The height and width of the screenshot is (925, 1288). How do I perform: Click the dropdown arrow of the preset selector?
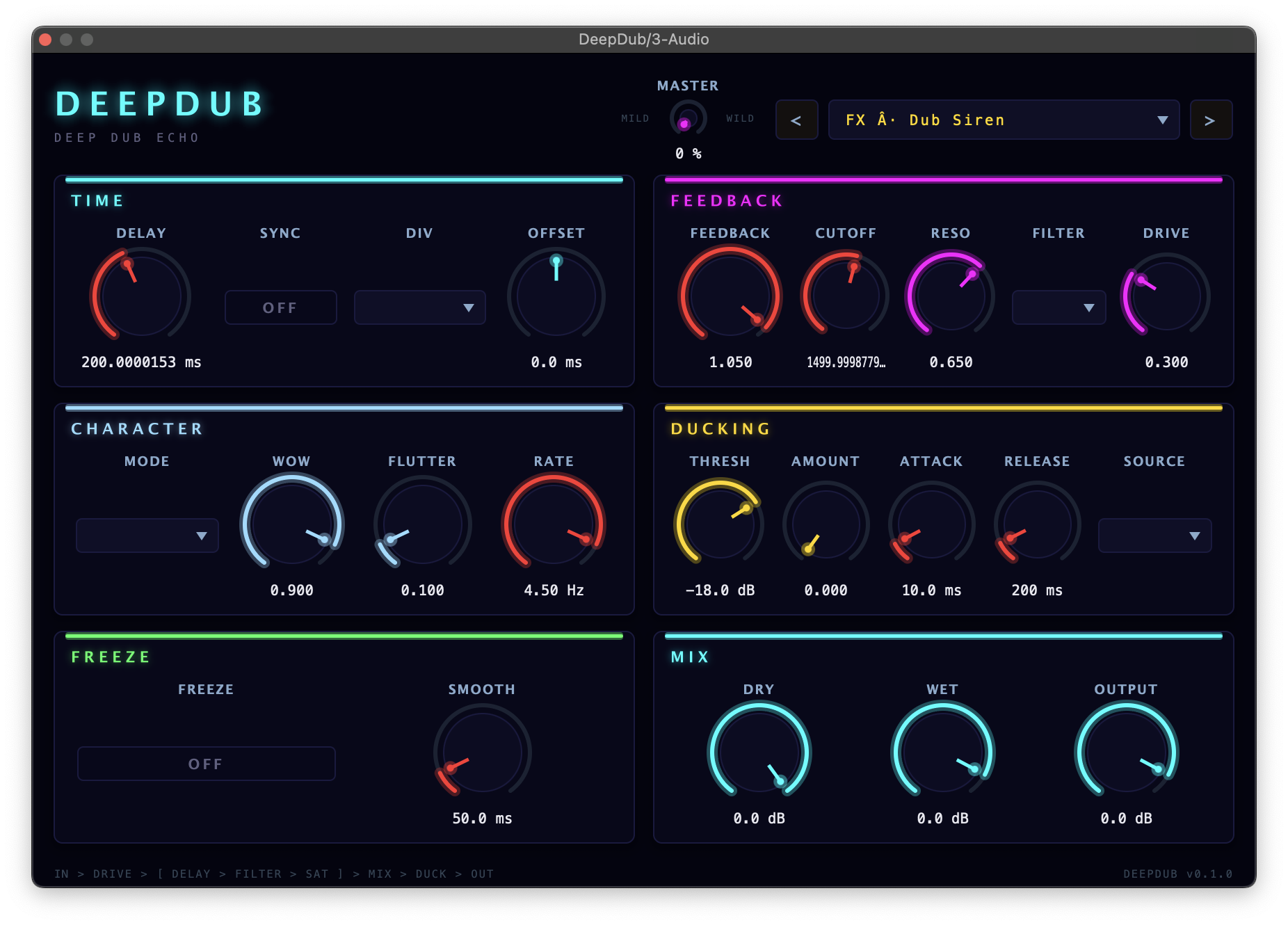1162,120
